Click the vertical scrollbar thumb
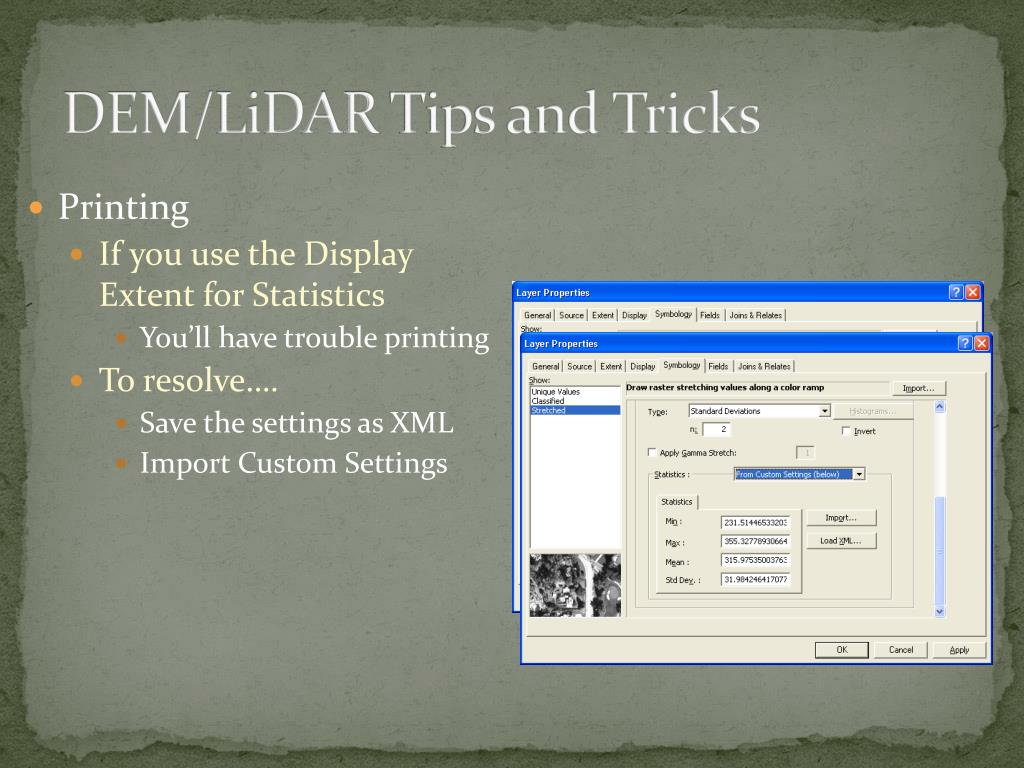Viewport: 1024px width, 768px height. pyautogui.click(x=940, y=551)
